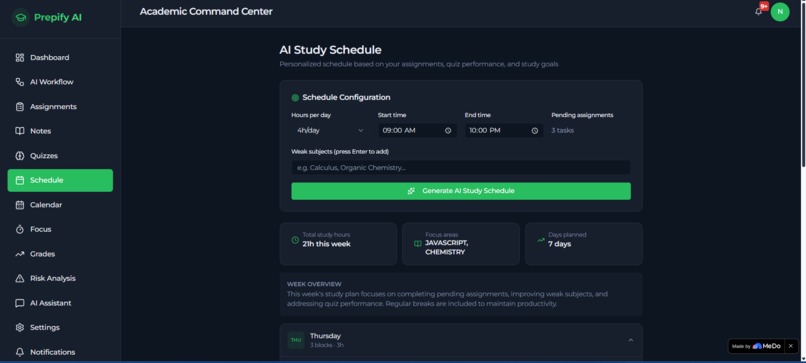Viewport: 806px width, 363px height.
Task: Click the 'WEEK OVERVIEW' heading
Action: click(x=314, y=284)
